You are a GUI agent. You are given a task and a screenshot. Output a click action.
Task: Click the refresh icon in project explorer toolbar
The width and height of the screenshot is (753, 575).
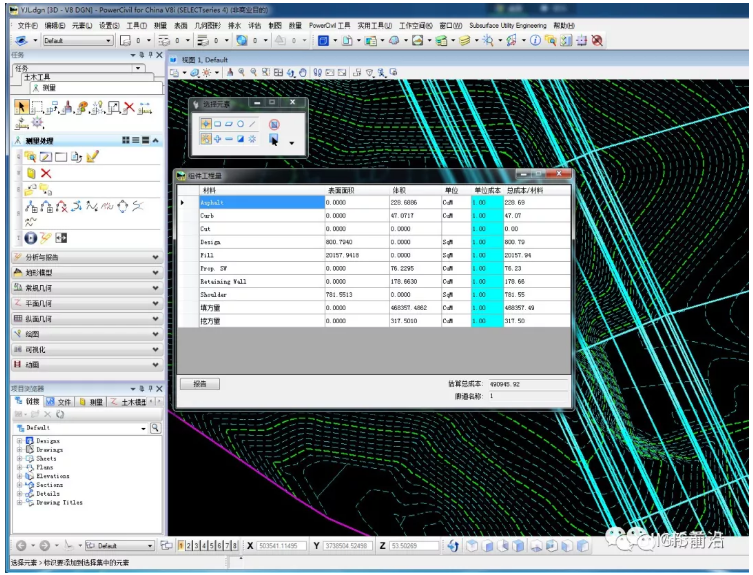pos(60,414)
